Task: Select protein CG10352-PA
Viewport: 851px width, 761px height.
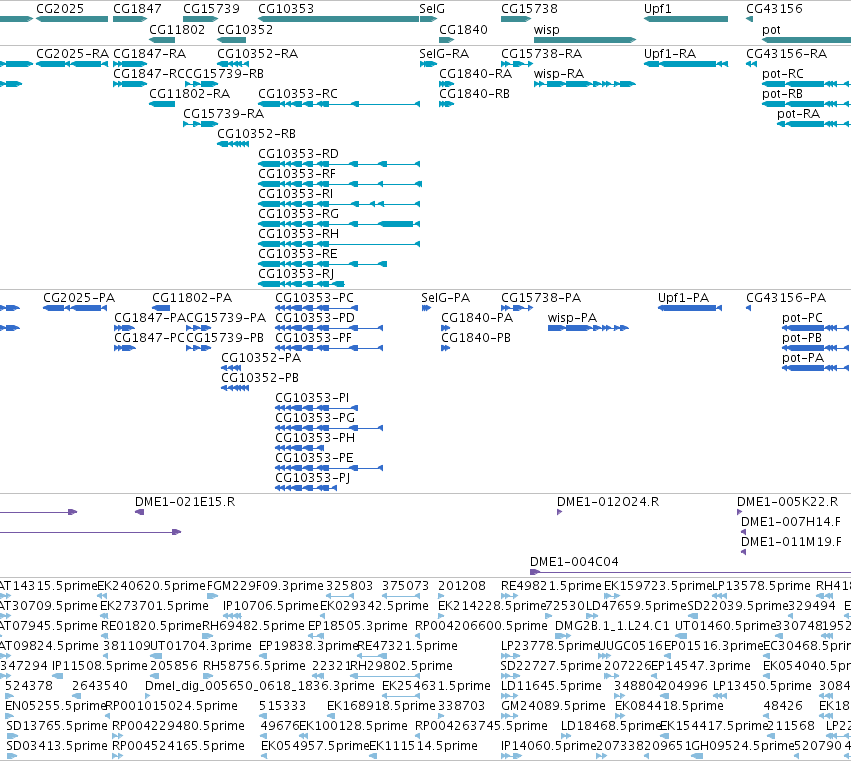Action: [x=231, y=368]
